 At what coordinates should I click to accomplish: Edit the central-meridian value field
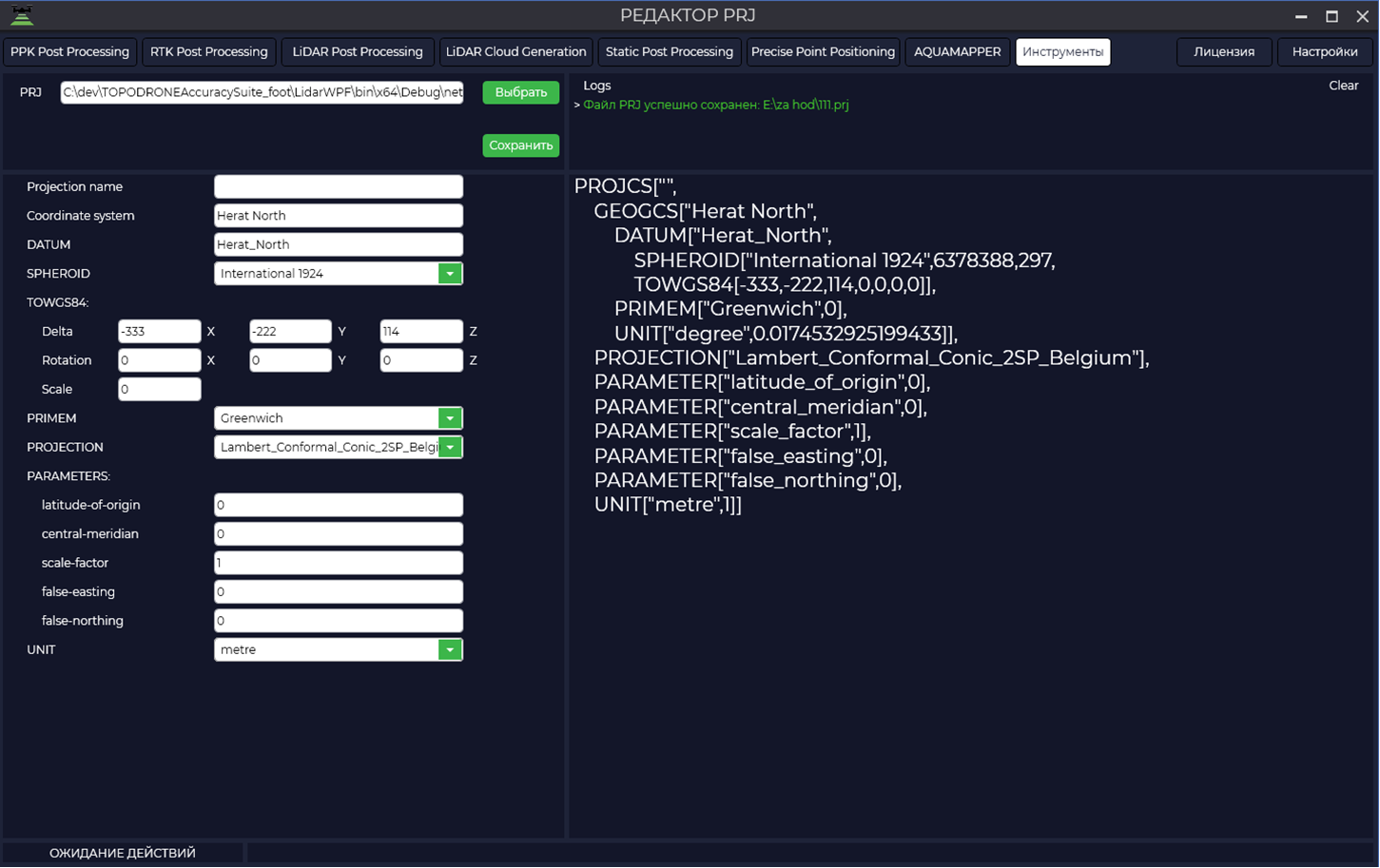pos(339,534)
